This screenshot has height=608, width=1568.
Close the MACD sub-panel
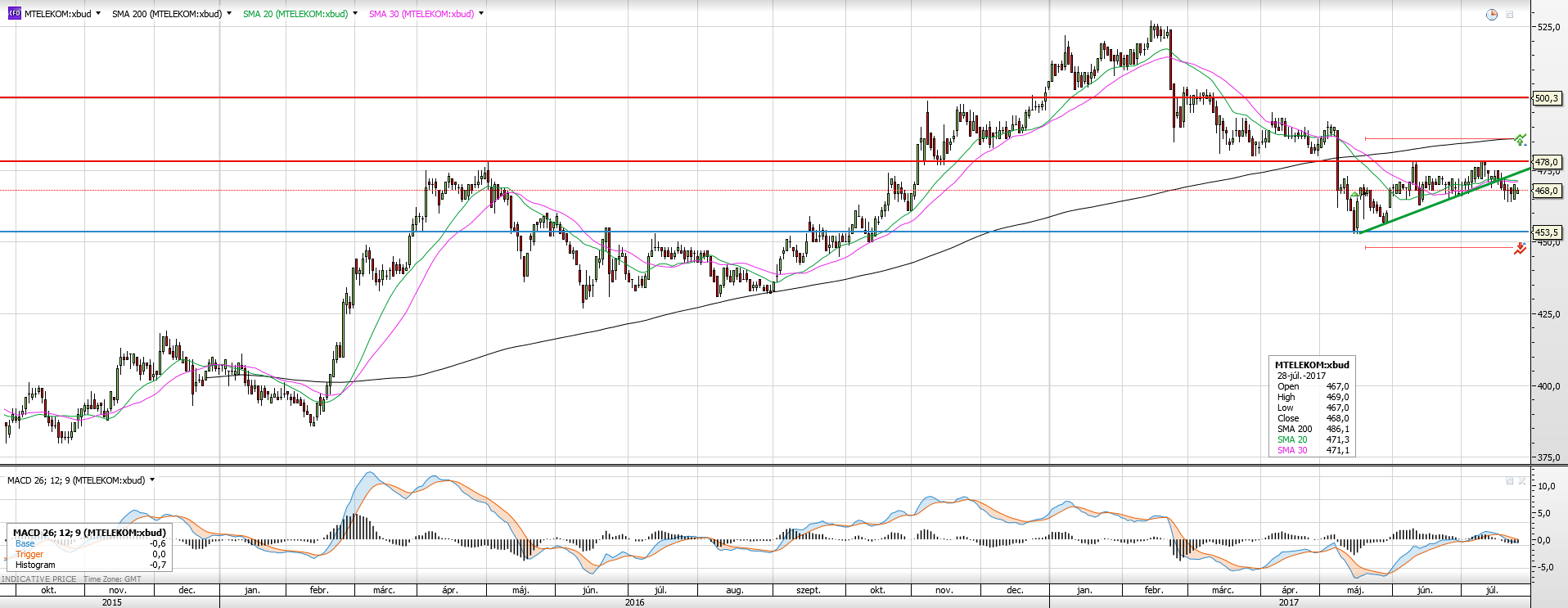[x=1523, y=481]
